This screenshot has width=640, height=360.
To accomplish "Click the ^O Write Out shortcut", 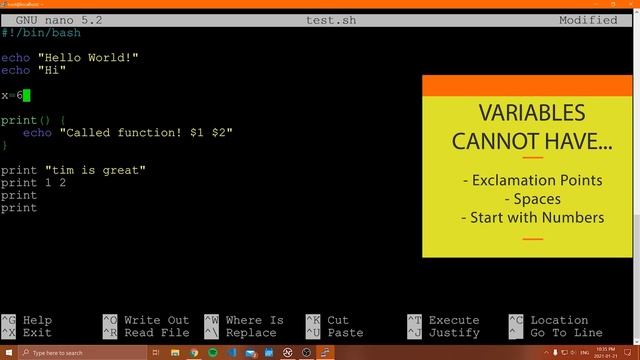I will (x=146, y=320).
